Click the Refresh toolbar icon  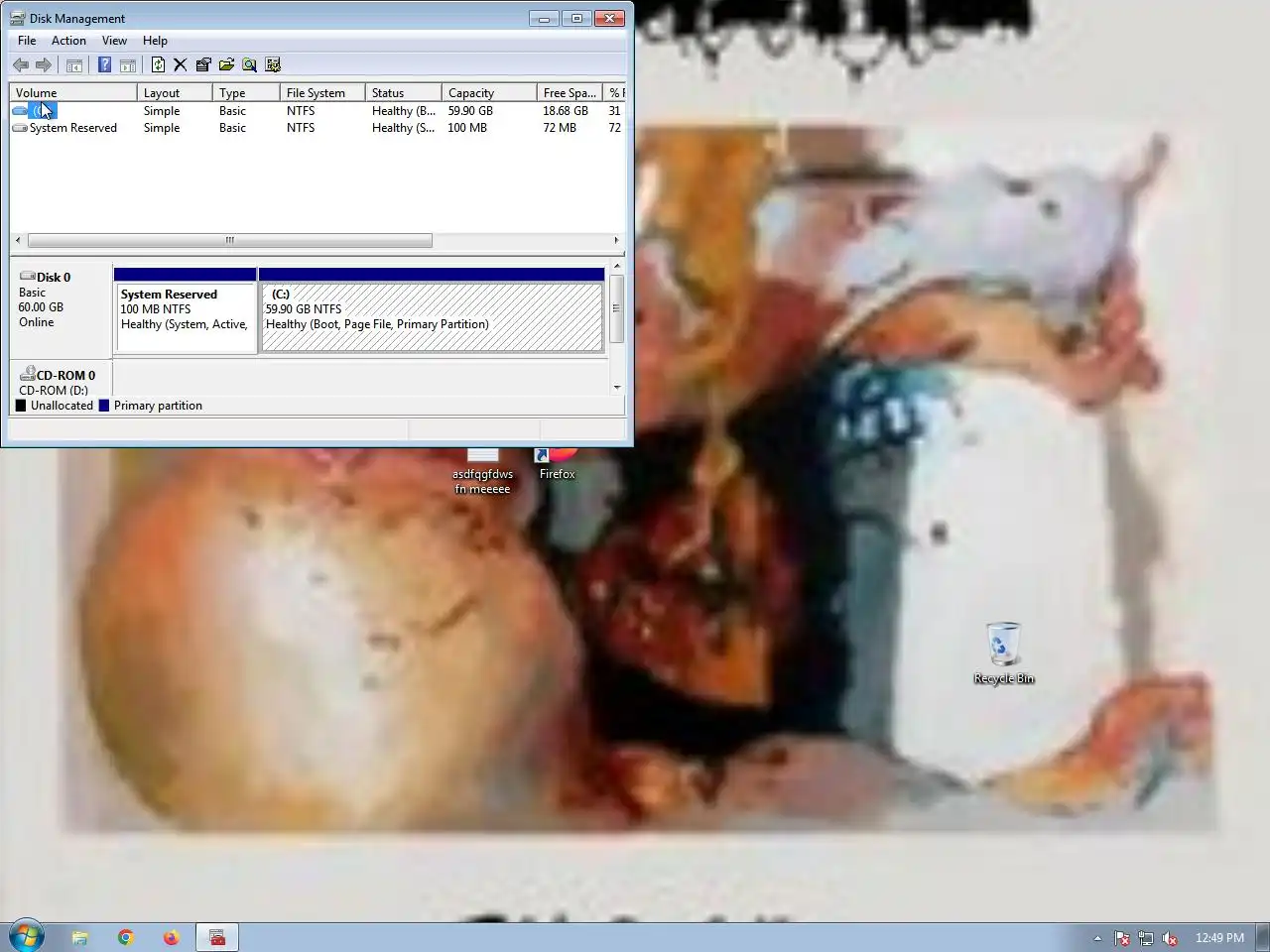point(158,65)
